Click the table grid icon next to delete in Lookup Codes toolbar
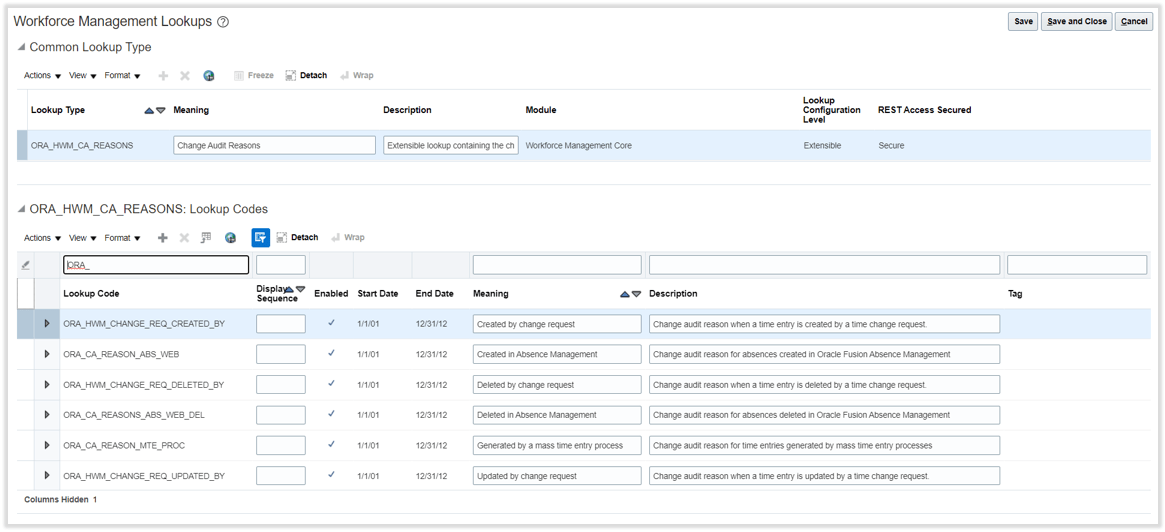This screenshot has width=1165, height=532. [x=207, y=238]
